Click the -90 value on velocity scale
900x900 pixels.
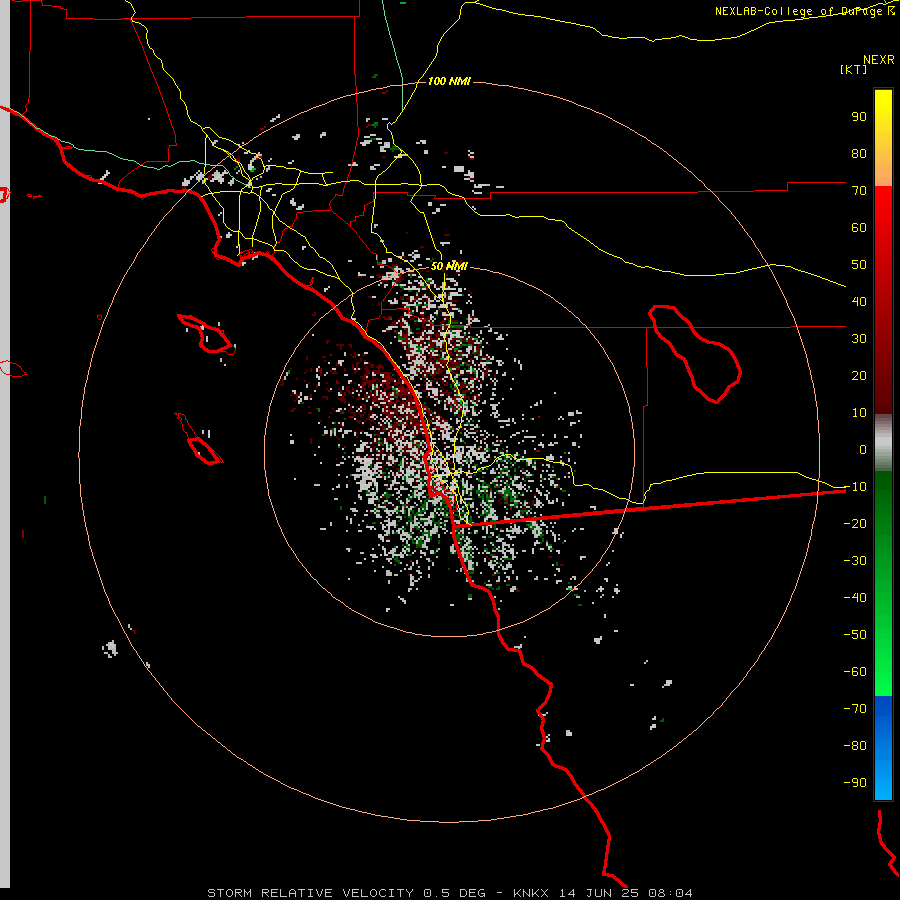click(855, 783)
